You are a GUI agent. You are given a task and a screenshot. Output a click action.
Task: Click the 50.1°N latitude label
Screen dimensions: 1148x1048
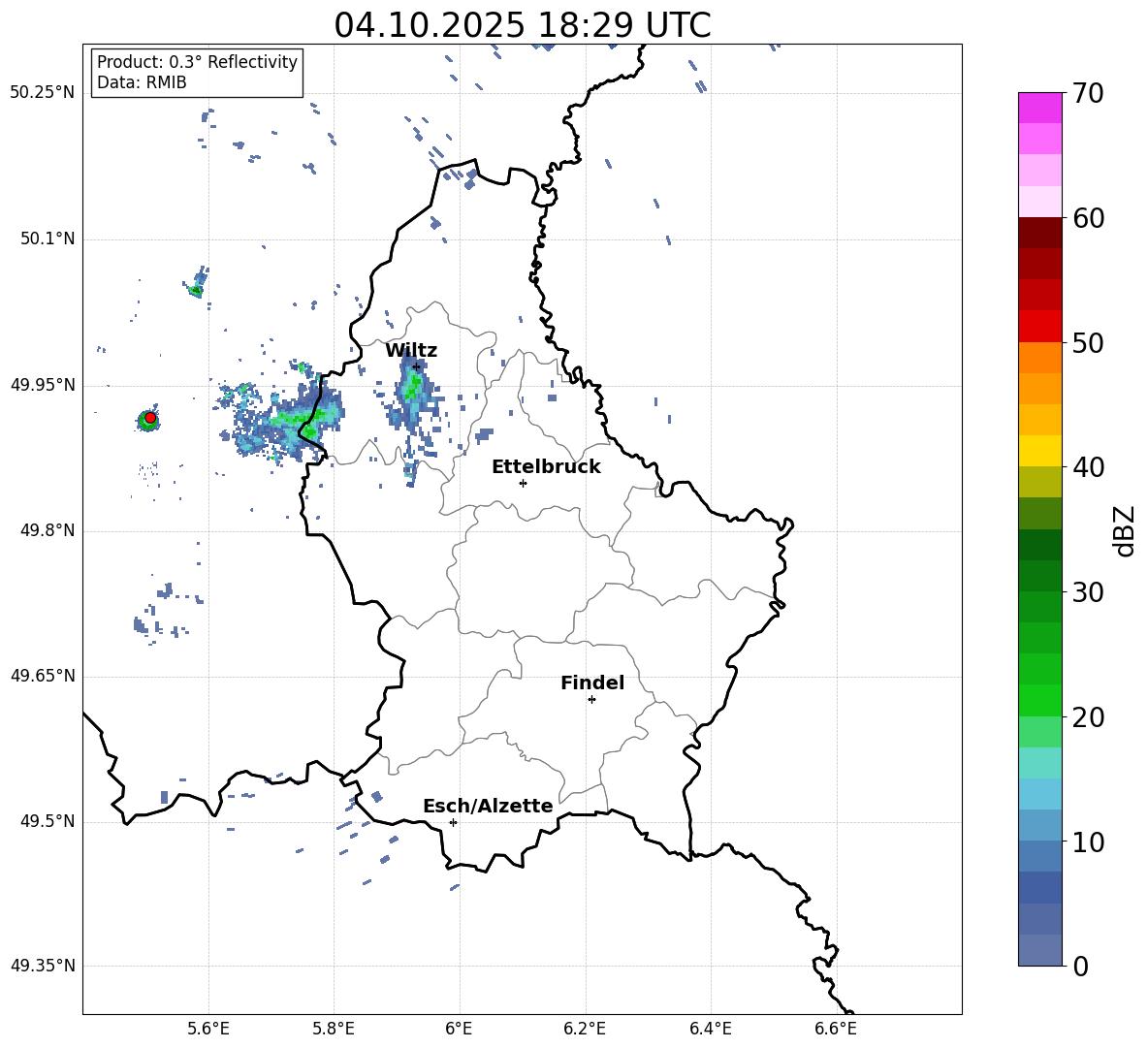coord(48,239)
